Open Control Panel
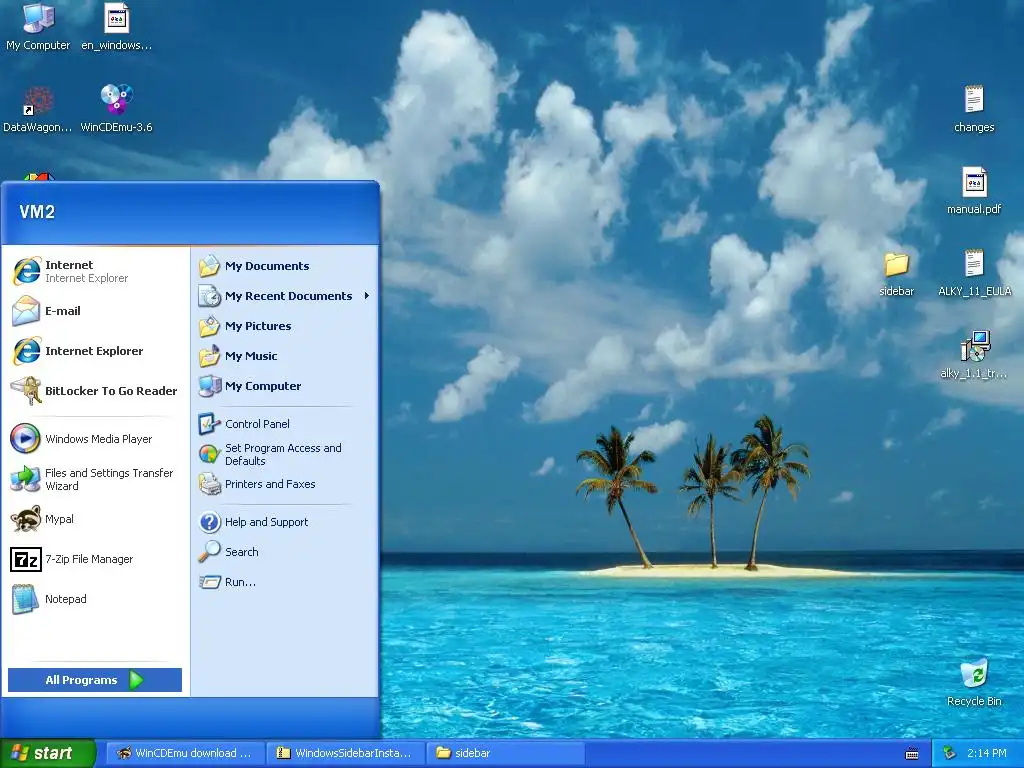Viewport: 1024px width, 768px height. pyautogui.click(x=284, y=424)
